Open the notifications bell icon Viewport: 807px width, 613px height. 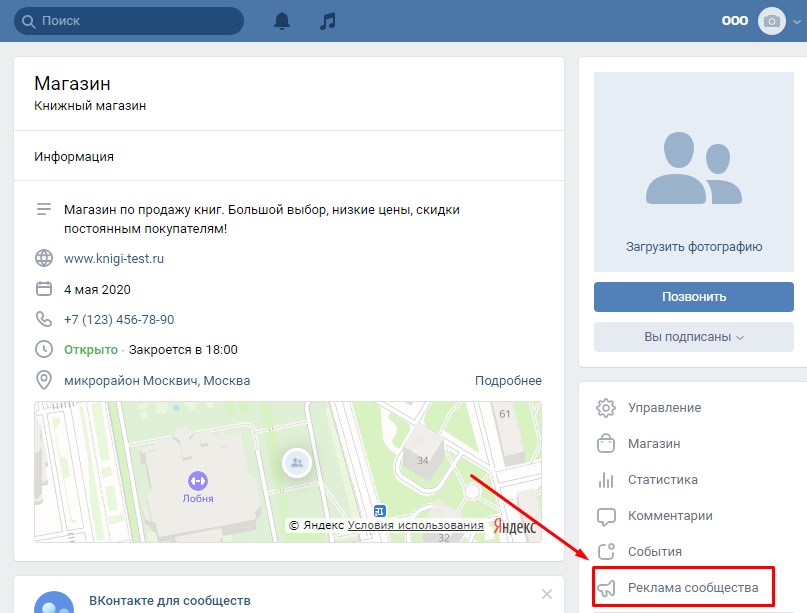tap(283, 21)
